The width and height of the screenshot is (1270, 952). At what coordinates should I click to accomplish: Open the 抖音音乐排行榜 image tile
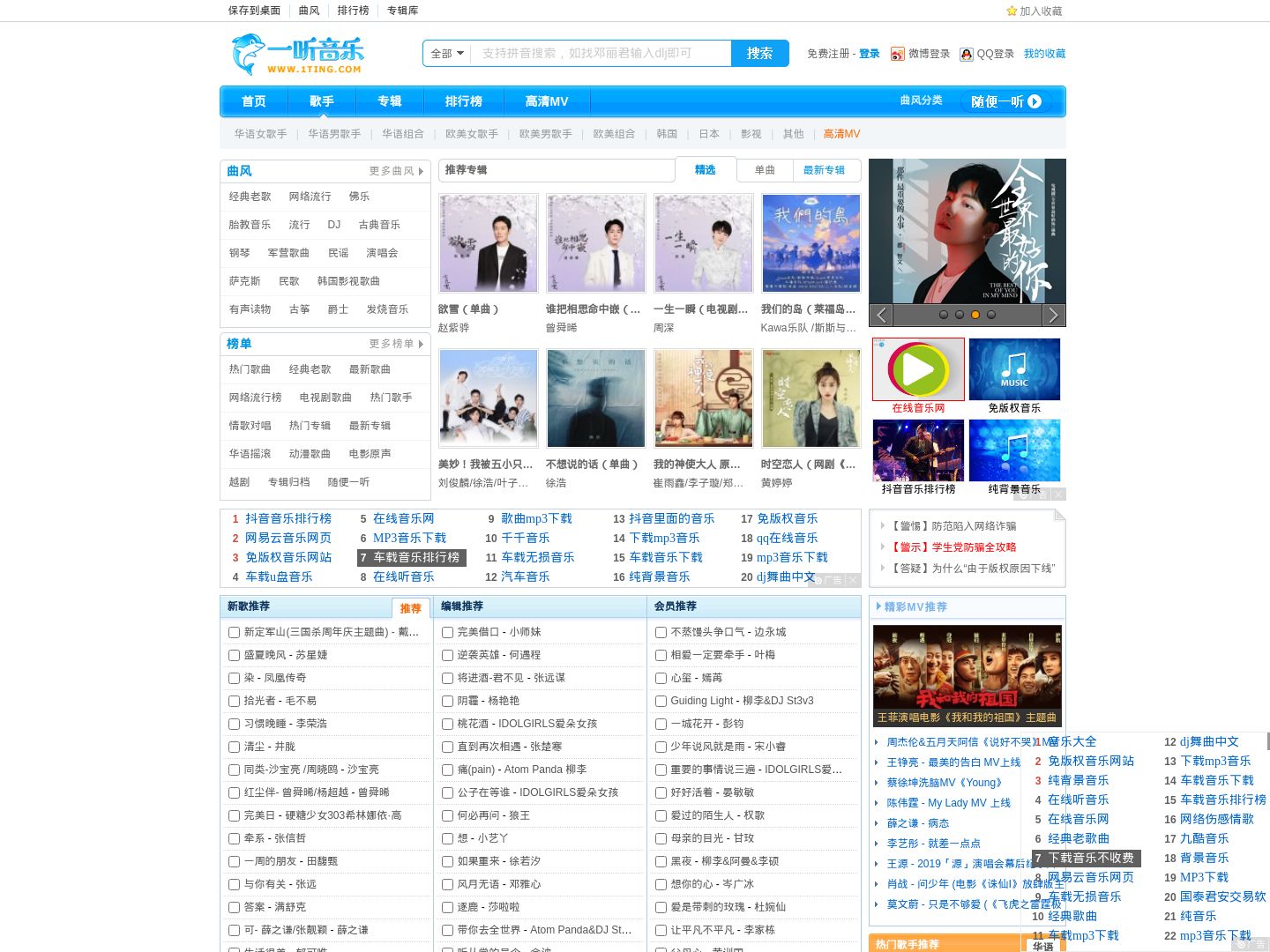pos(918,450)
